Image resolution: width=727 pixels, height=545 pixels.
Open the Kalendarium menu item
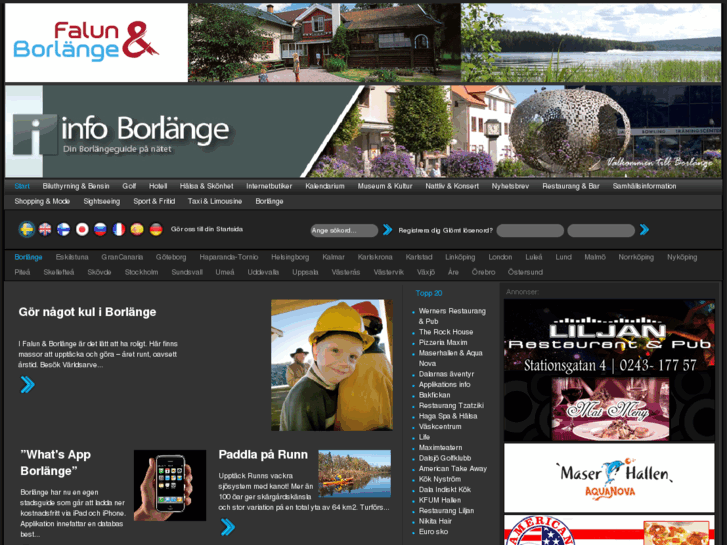click(x=325, y=186)
